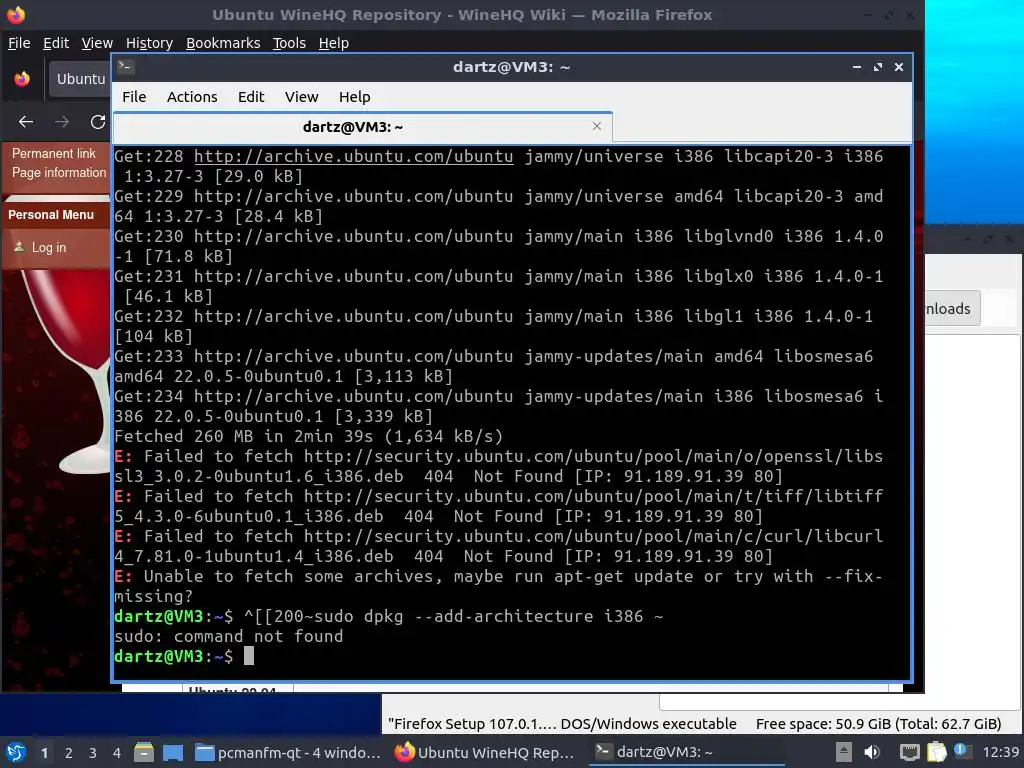
Task: Click the Firefox Setup 107.0.1 status text
Action: click(x=562, y=724)
